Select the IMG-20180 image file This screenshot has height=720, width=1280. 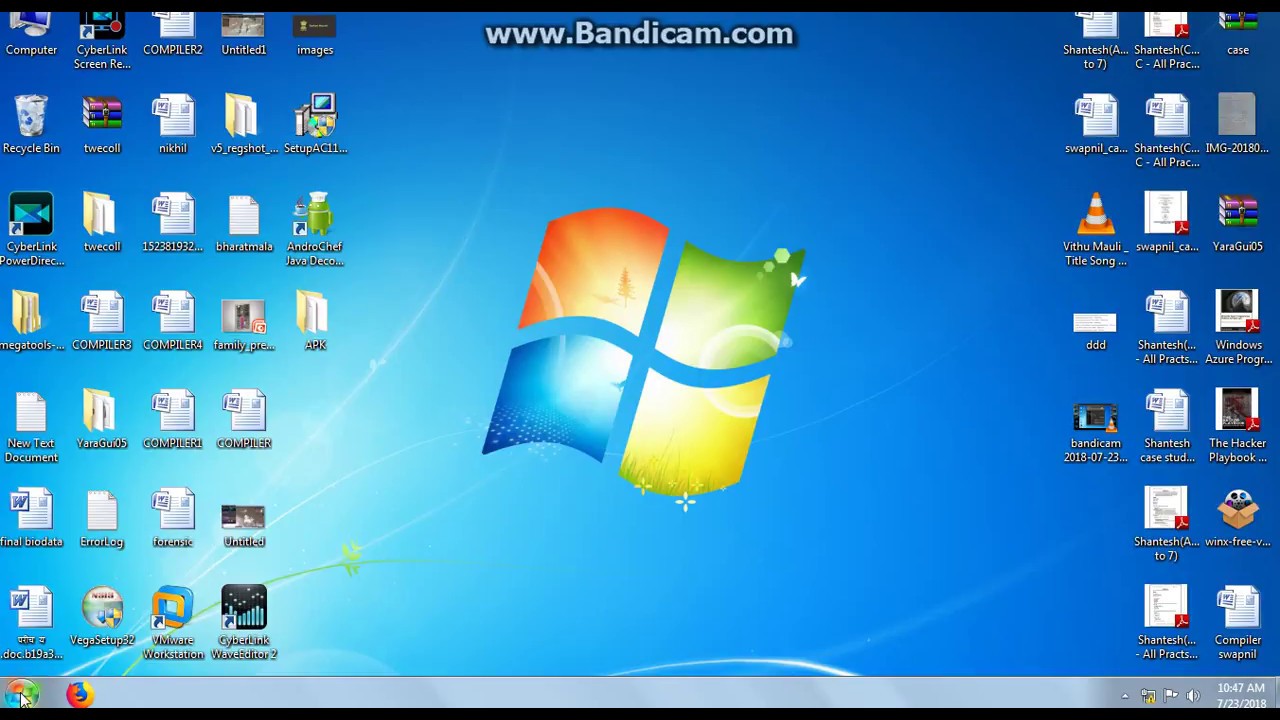pos(1238,124)
